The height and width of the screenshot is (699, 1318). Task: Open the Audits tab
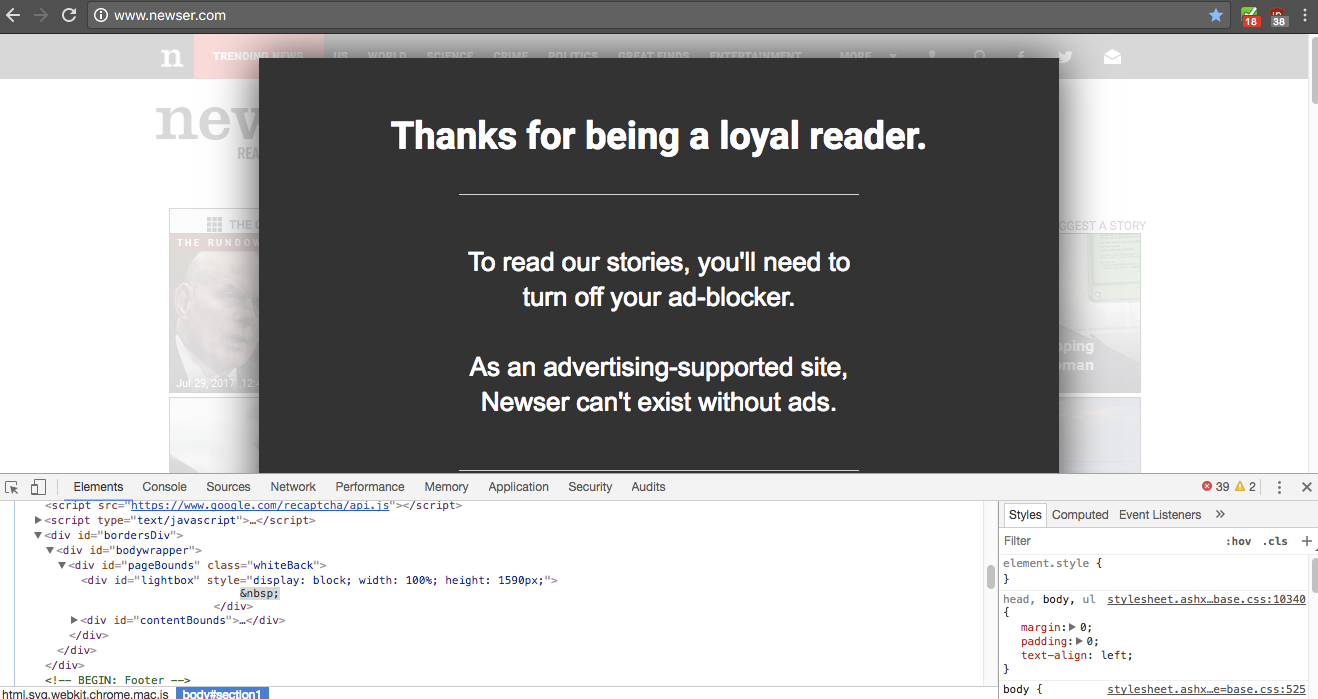[648, 487]
